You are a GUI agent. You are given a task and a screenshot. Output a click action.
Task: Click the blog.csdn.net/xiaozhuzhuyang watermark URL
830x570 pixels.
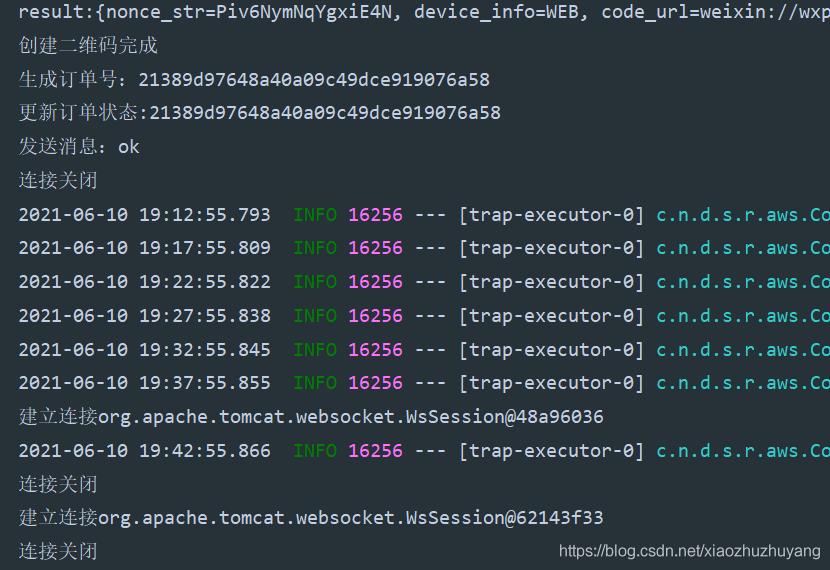(689, 551)
